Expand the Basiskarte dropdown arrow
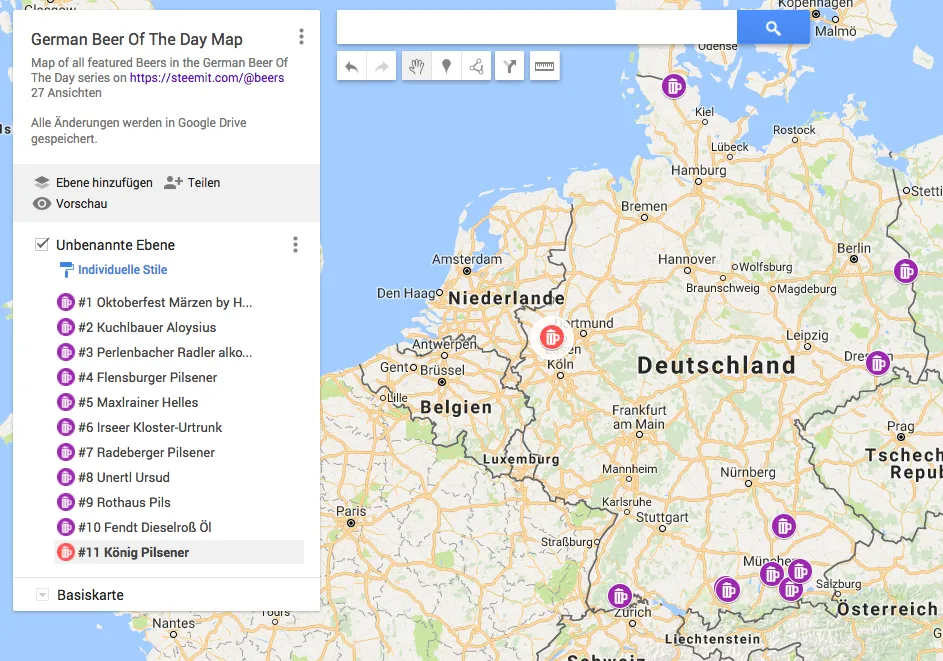 pyautogui.click(x=42, y=595)
